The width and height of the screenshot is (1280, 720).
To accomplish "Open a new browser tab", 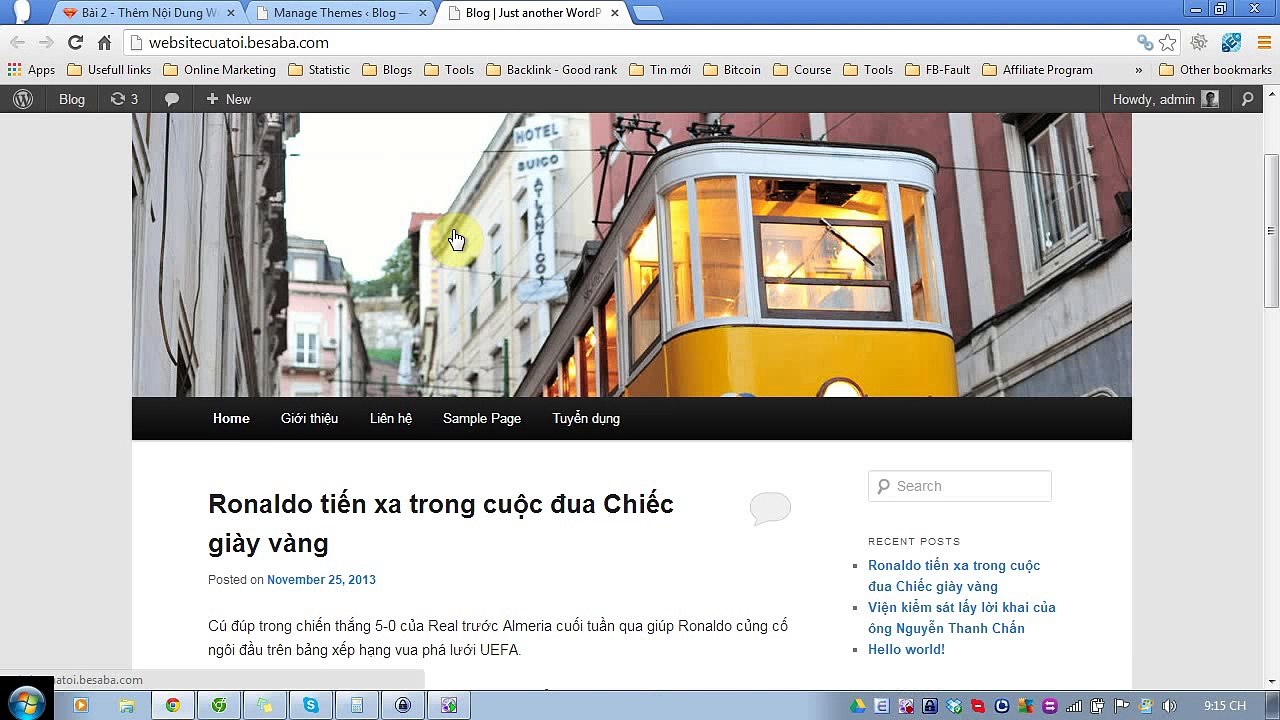I will coord(647,13).
